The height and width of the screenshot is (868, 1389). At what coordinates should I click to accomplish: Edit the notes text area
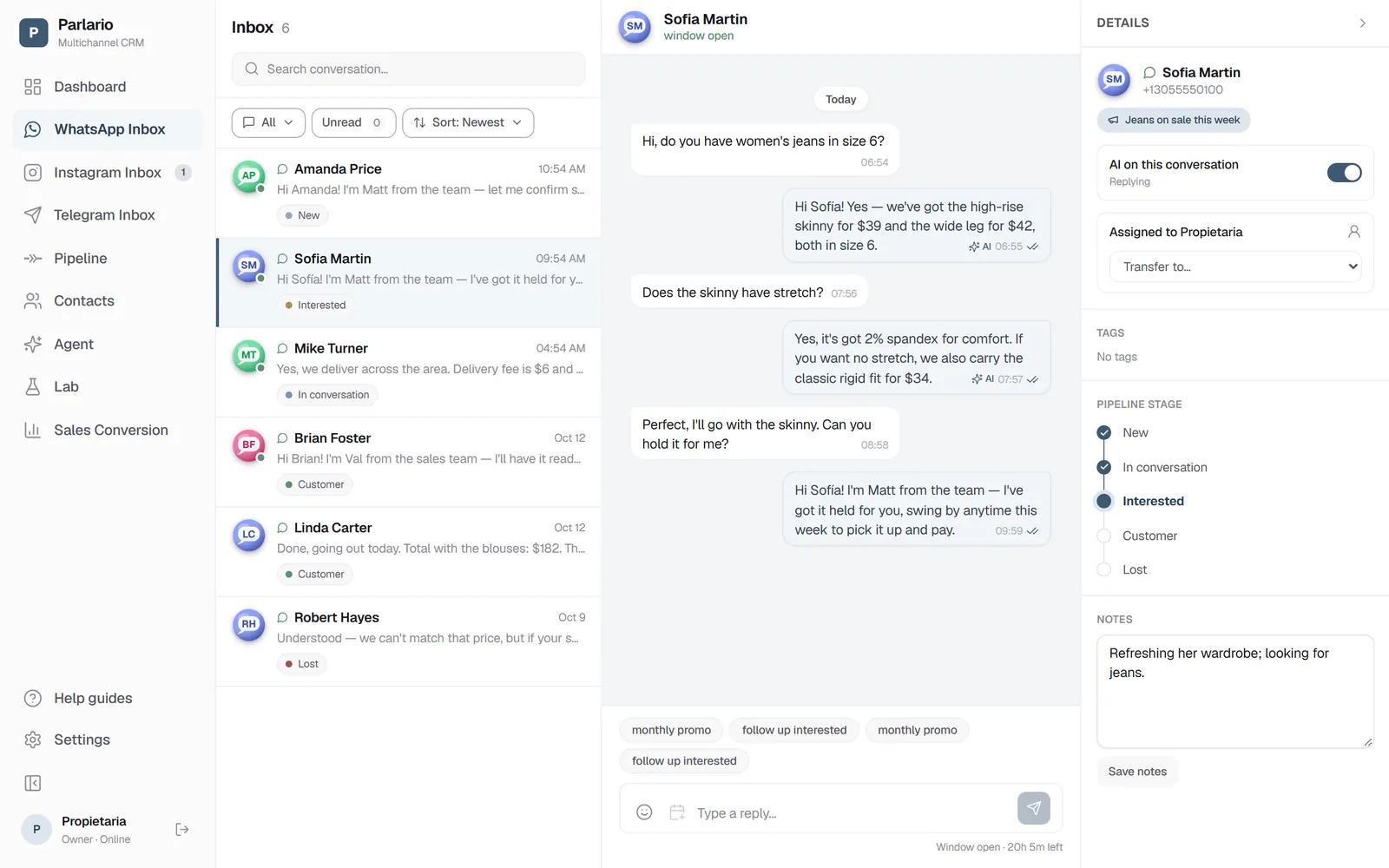(x=1235, y=692)
